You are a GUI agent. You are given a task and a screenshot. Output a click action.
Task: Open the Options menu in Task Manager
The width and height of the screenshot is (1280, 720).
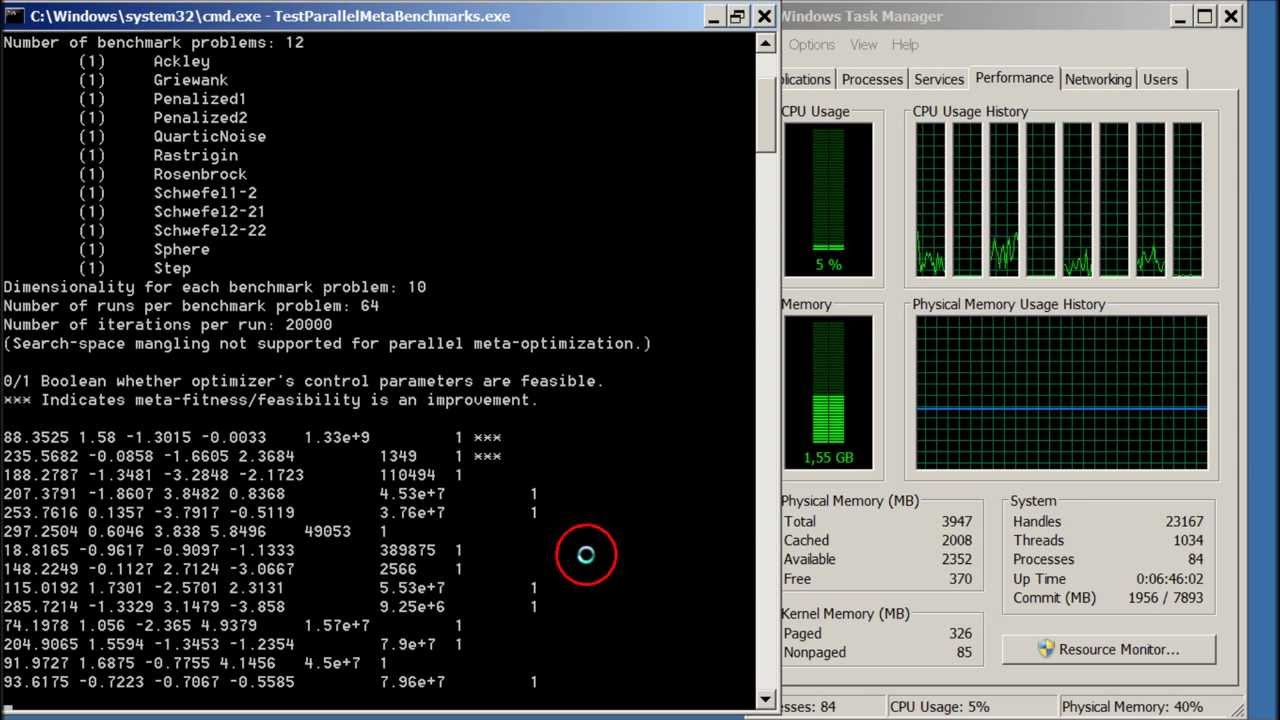(811, 45)
